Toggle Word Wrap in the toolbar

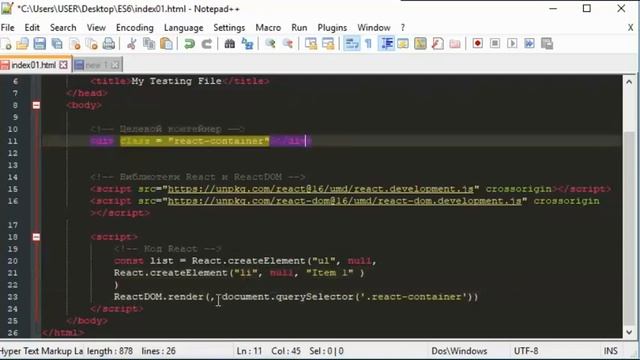[x=352, y=44]
